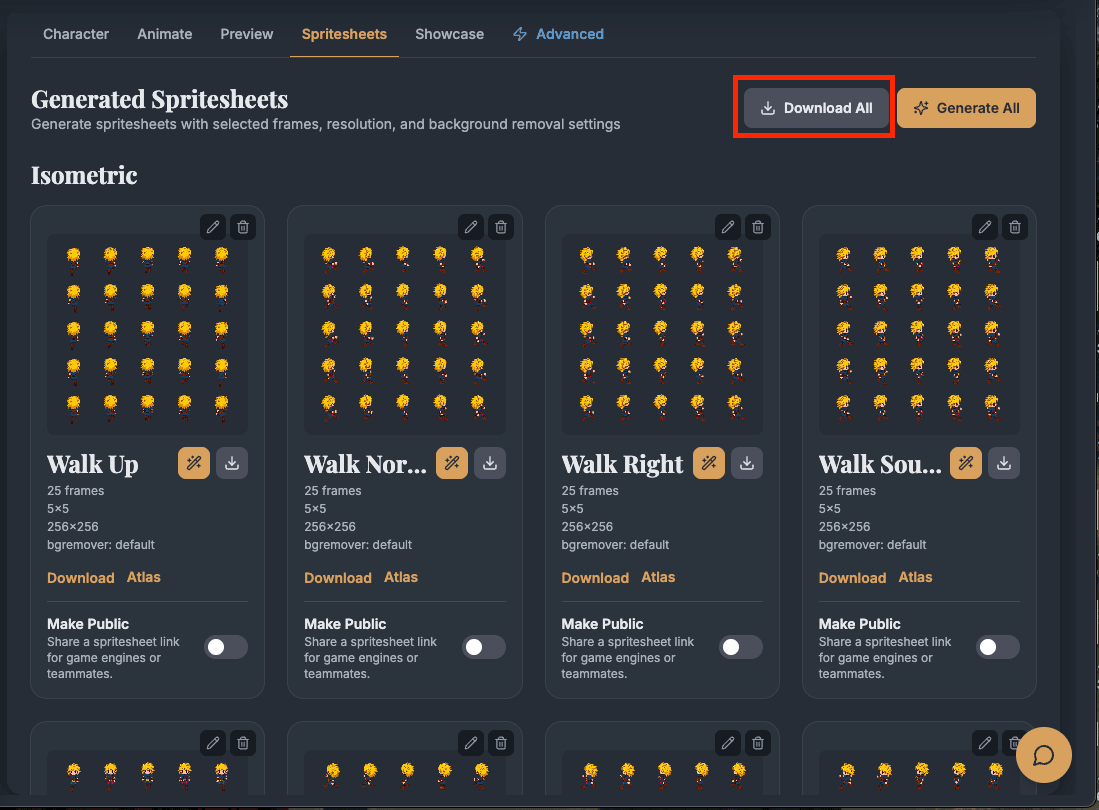The height and width of the screenshot is (810, 1099).
Task: Switch to the Character tab
Action: [76, 34]
